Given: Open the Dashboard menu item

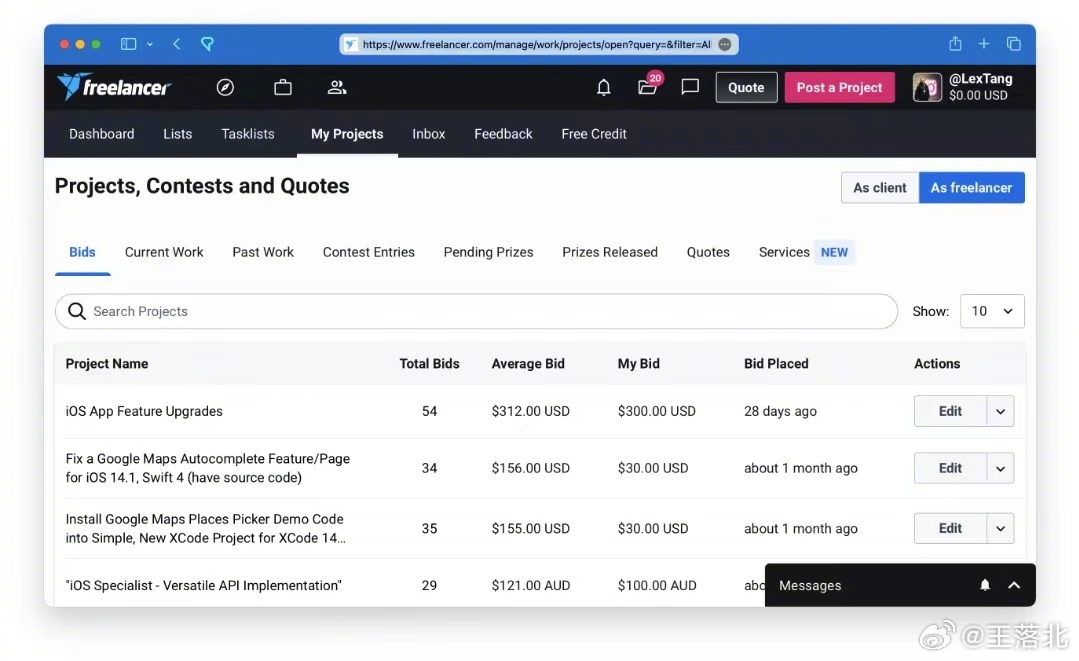Looking at the screenshot, I should [x=102, y=134].
